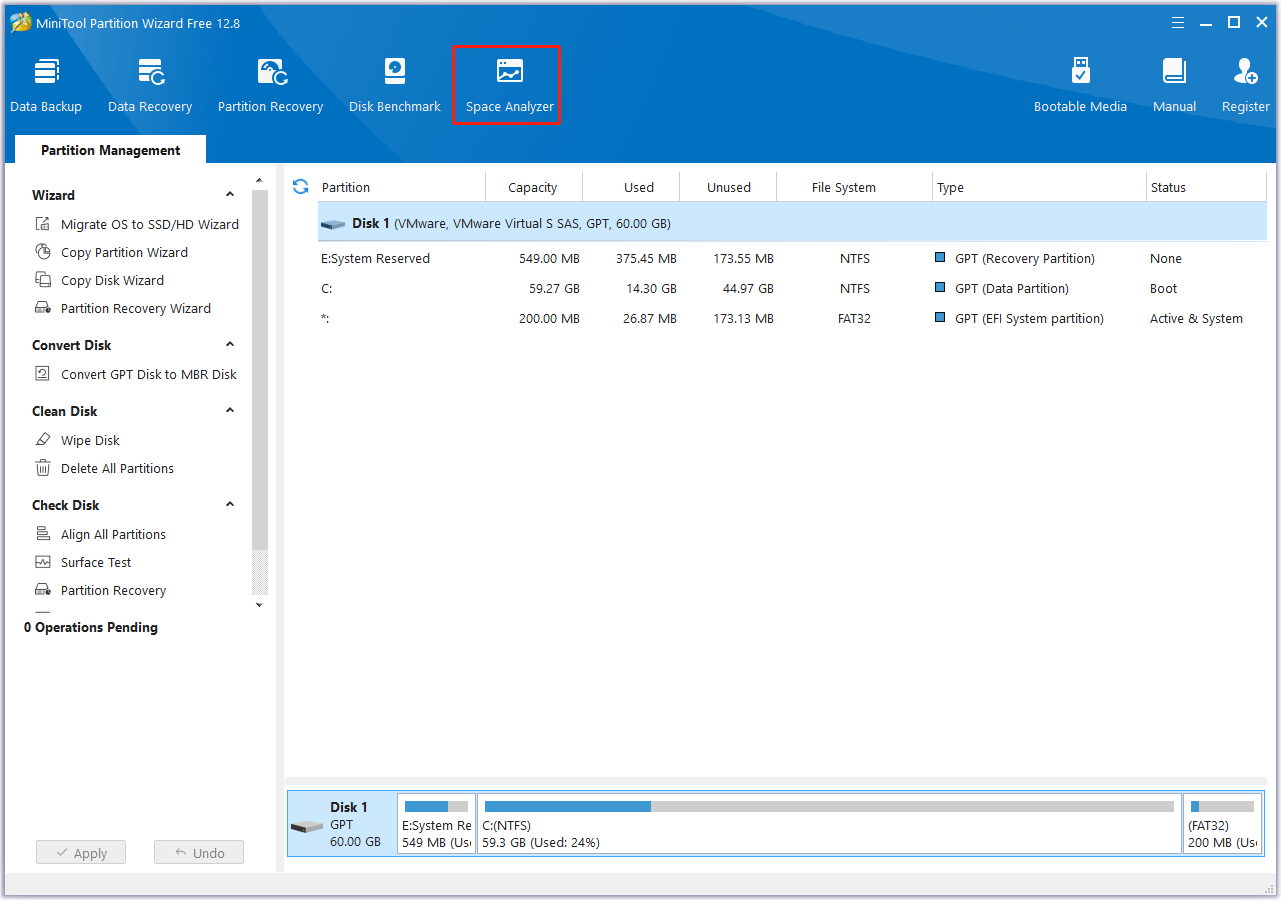1281x901 pixels.
Task: Open the Manual
Action: [1174, 85]
